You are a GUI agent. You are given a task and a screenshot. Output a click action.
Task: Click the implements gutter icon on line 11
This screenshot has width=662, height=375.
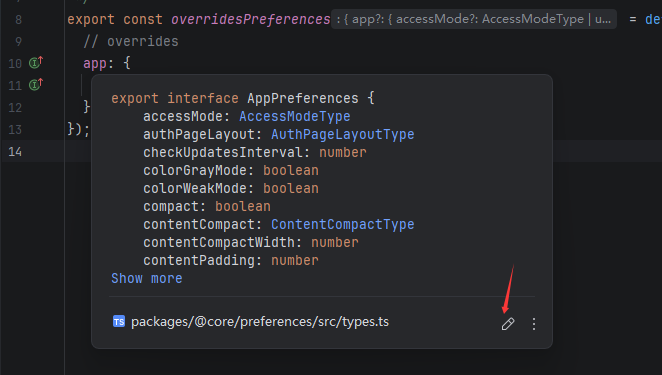click(36, 84)
